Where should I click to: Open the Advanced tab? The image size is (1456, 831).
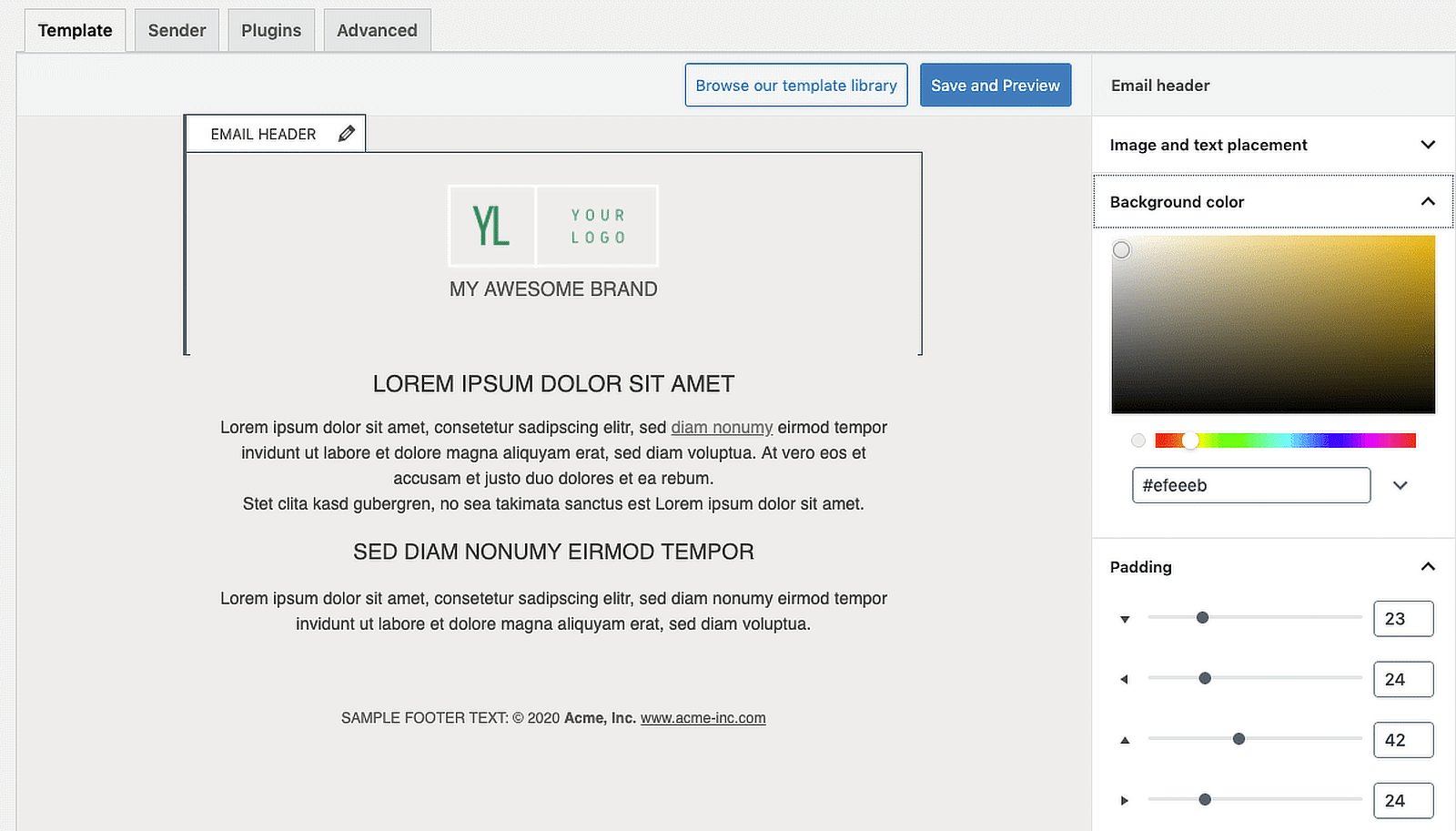pyautogui.click(x=377, y=30)
